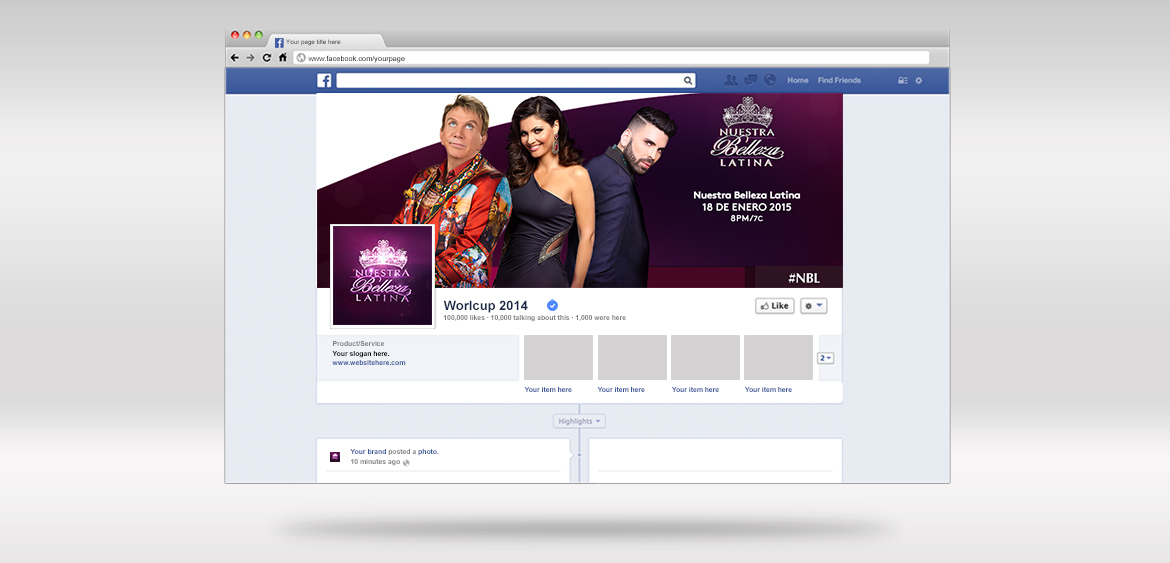Click the second 'Your item here' link

click(621, 389)
